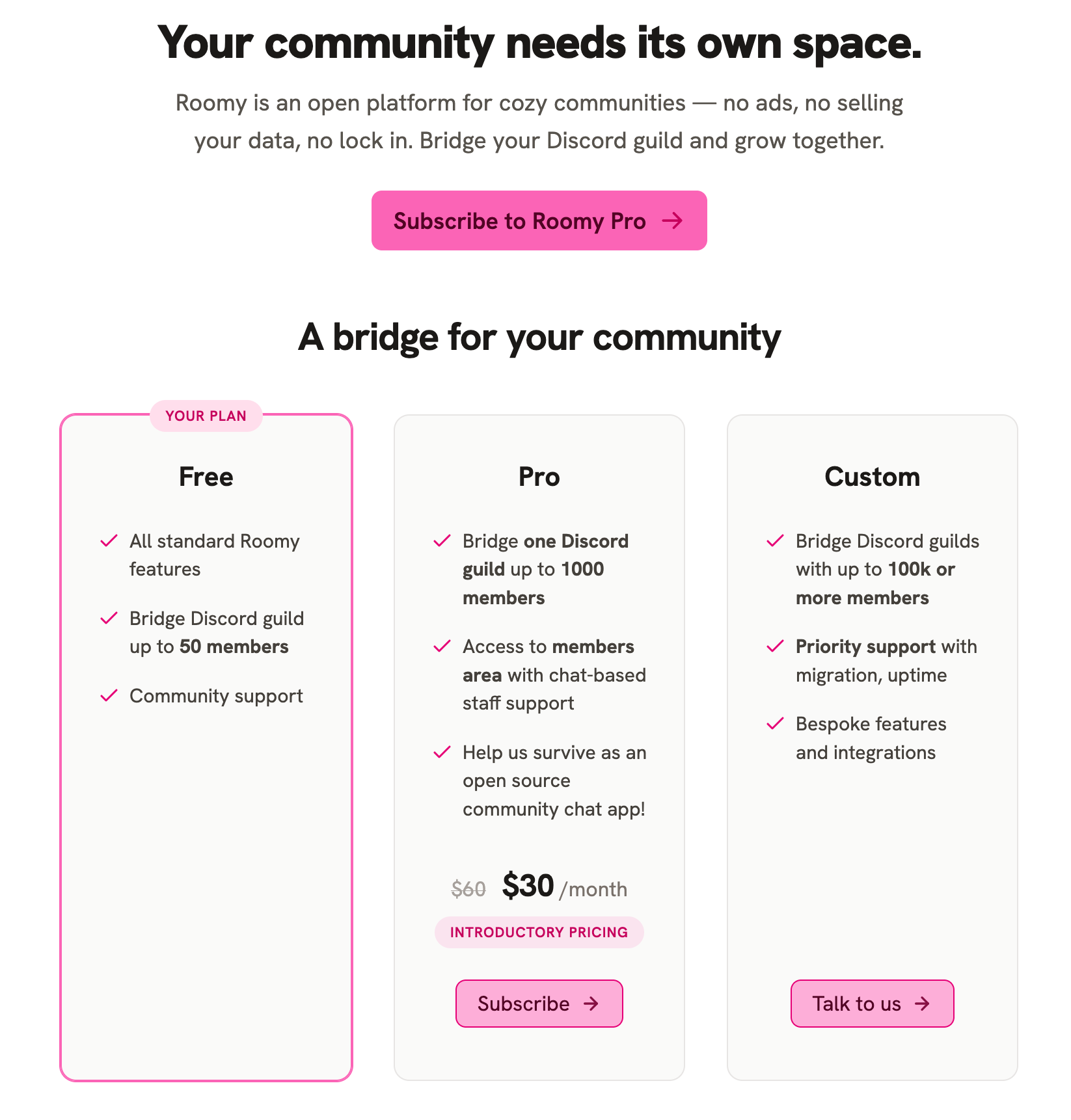Click arrow icon on Pro Subscribe button
Viewport: 1071px width, 1120px height.
591,1004
